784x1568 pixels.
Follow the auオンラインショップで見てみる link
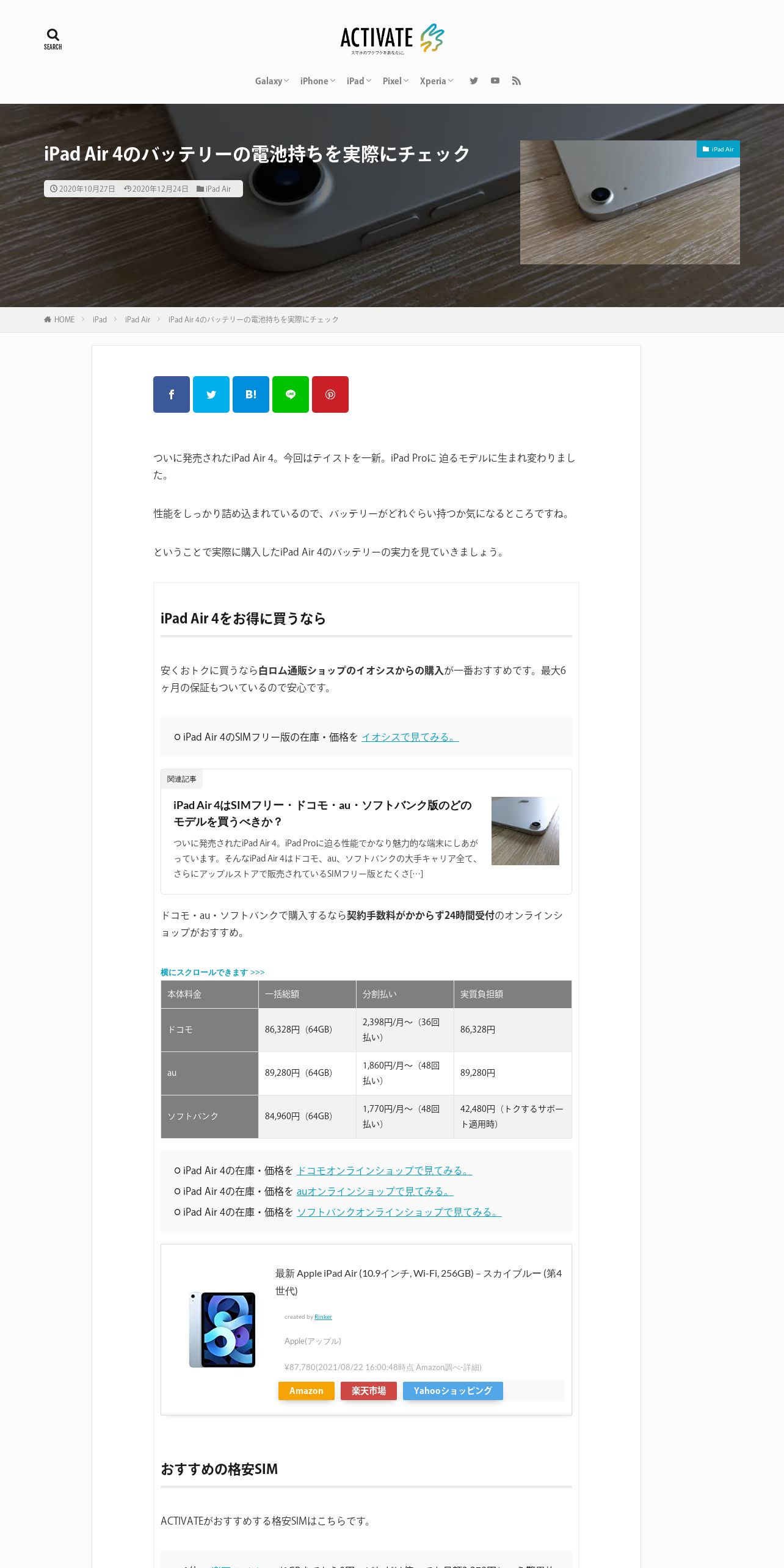pos(375,1191)
